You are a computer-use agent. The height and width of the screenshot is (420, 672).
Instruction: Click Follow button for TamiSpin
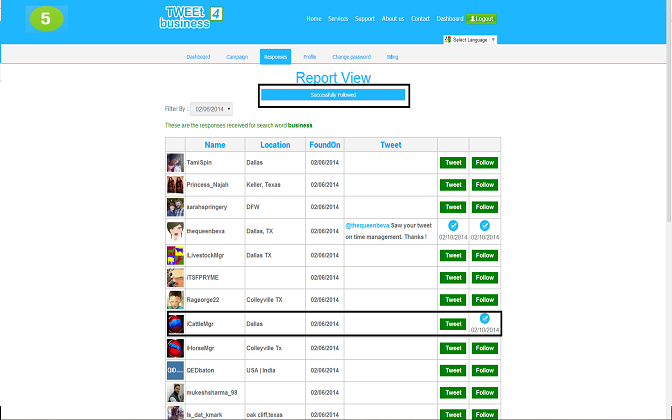pos(485,163)
